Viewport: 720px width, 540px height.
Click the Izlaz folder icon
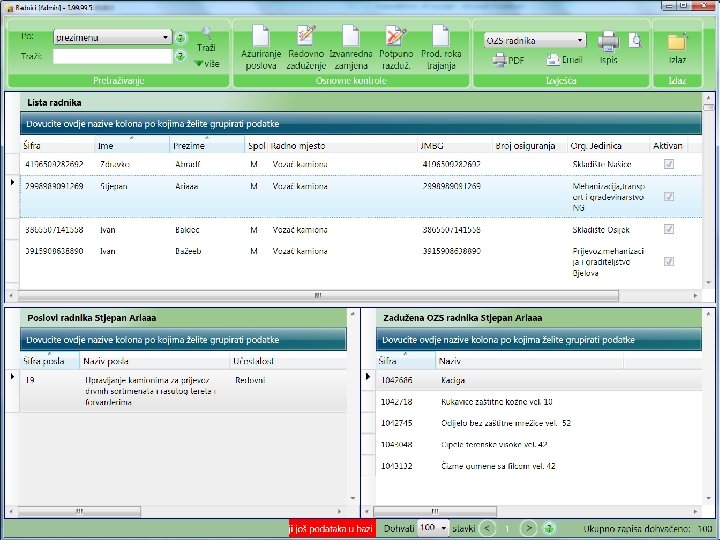click(677, 42)
